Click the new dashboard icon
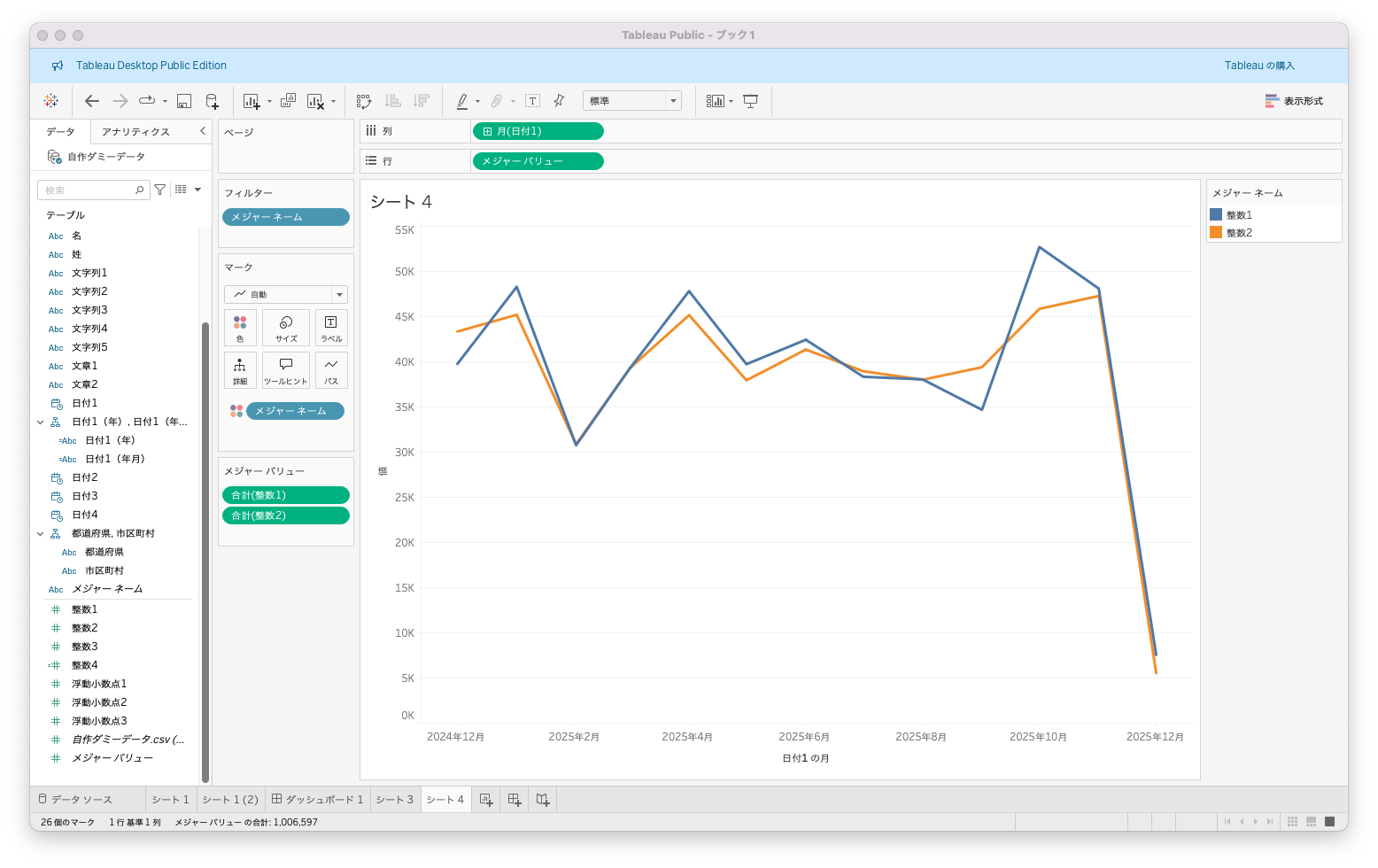This screenshot has width=1378, height=868. (515, 800)
